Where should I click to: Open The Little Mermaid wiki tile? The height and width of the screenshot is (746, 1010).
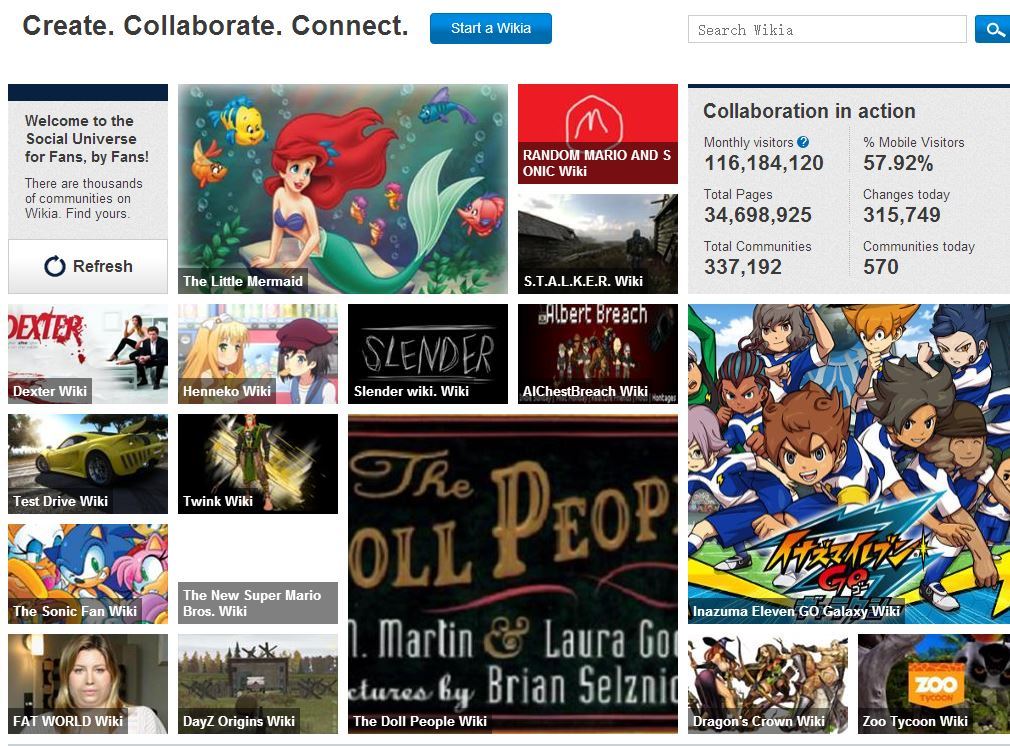coord(343,189)
